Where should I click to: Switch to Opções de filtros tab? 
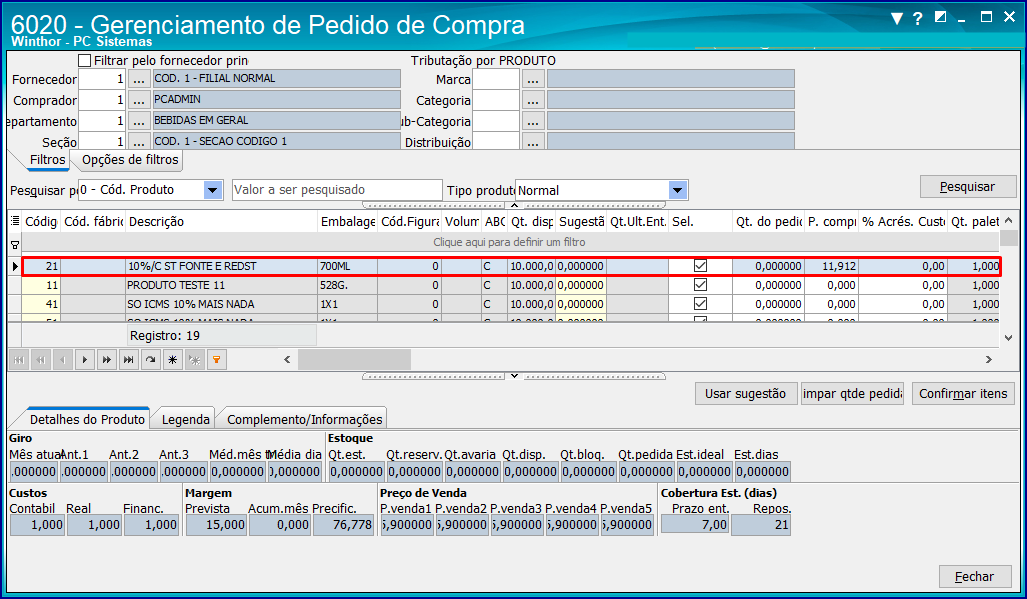(x=130, y=160)
